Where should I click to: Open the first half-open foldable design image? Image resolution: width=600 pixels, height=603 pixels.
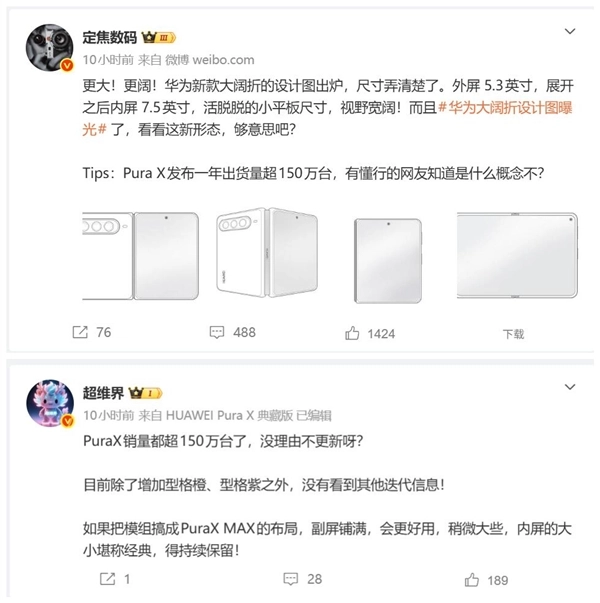pyautogui.click(x=140, y=256)
